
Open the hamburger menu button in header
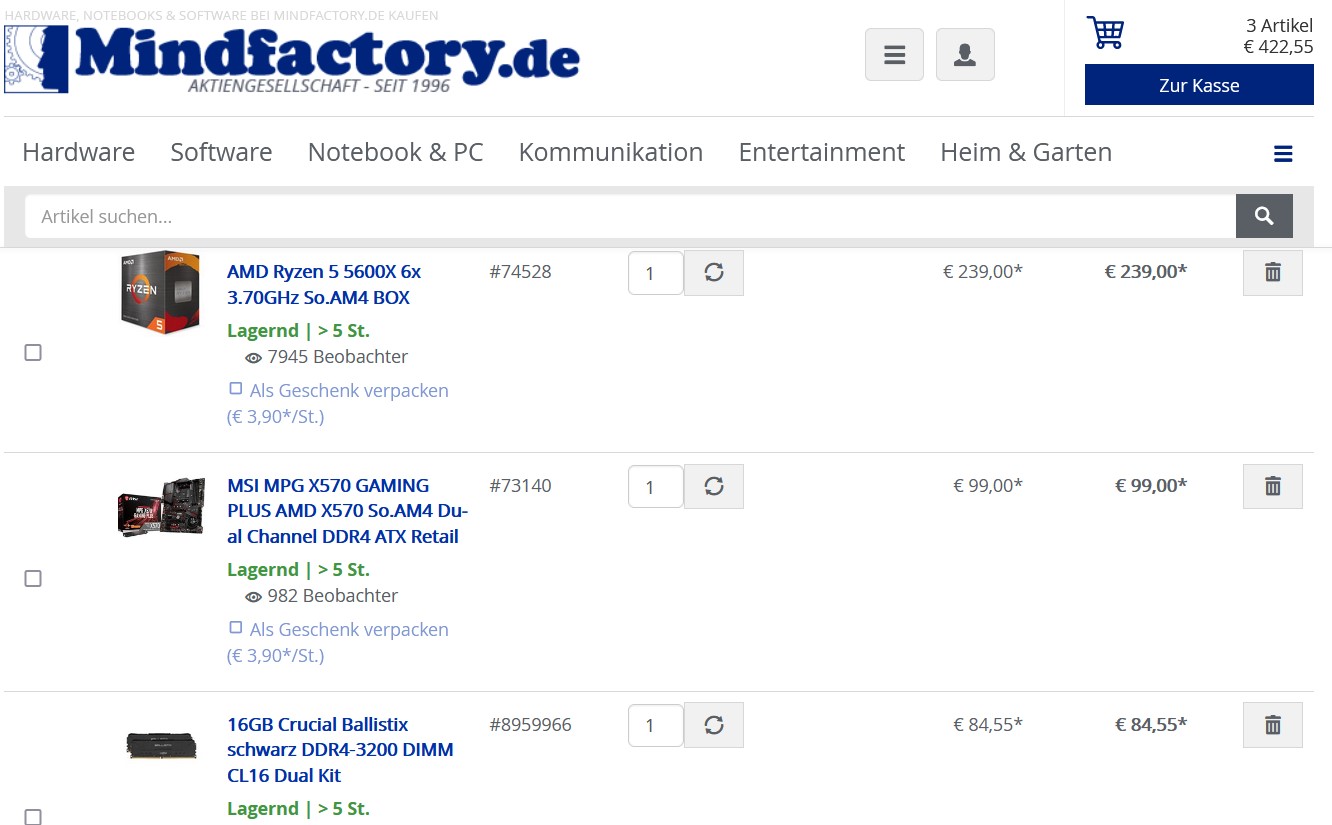point(894,55)
